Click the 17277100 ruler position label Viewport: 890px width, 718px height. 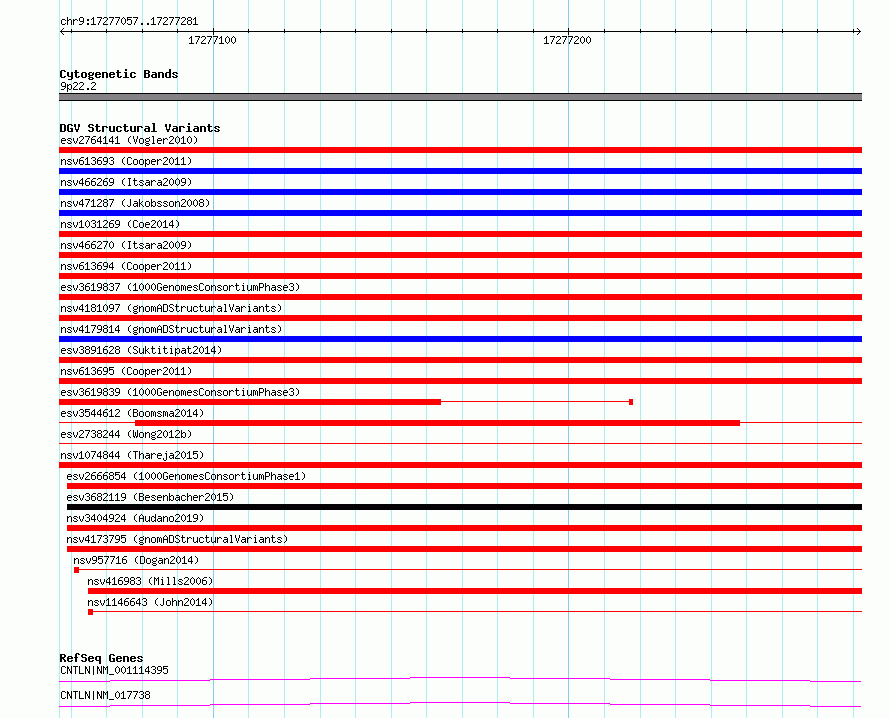[x=212, y=40]
